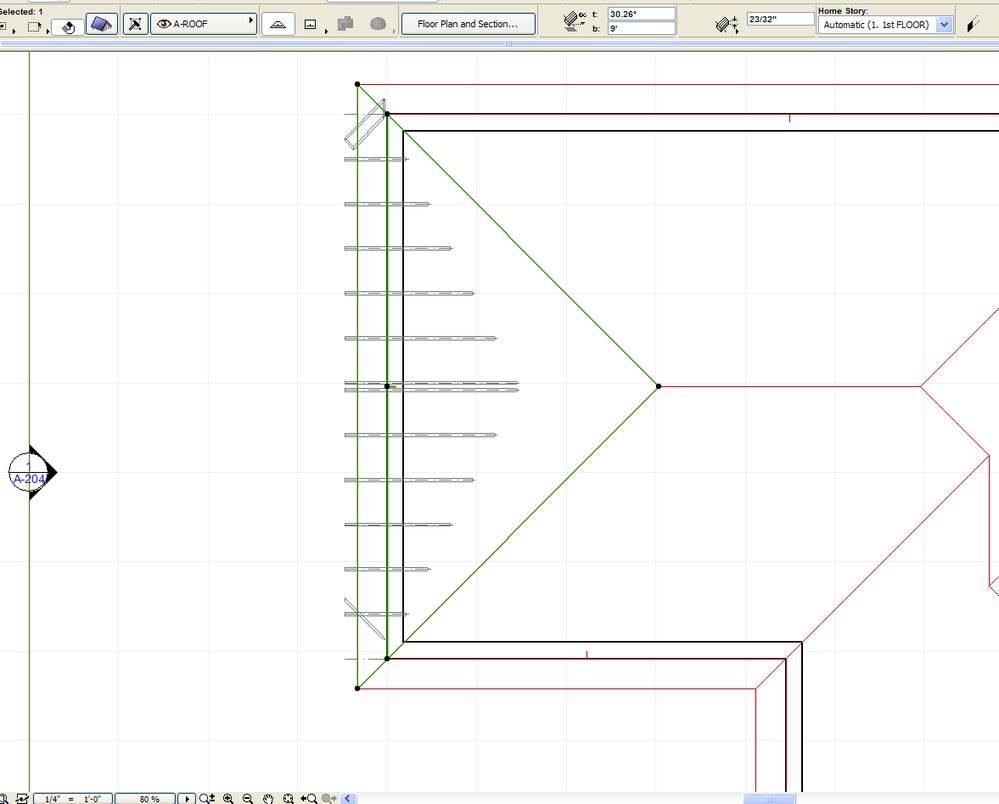Click the roof base height field 9'
The width and height of the screenshot is (999, 804).
(x=640, y=29)
